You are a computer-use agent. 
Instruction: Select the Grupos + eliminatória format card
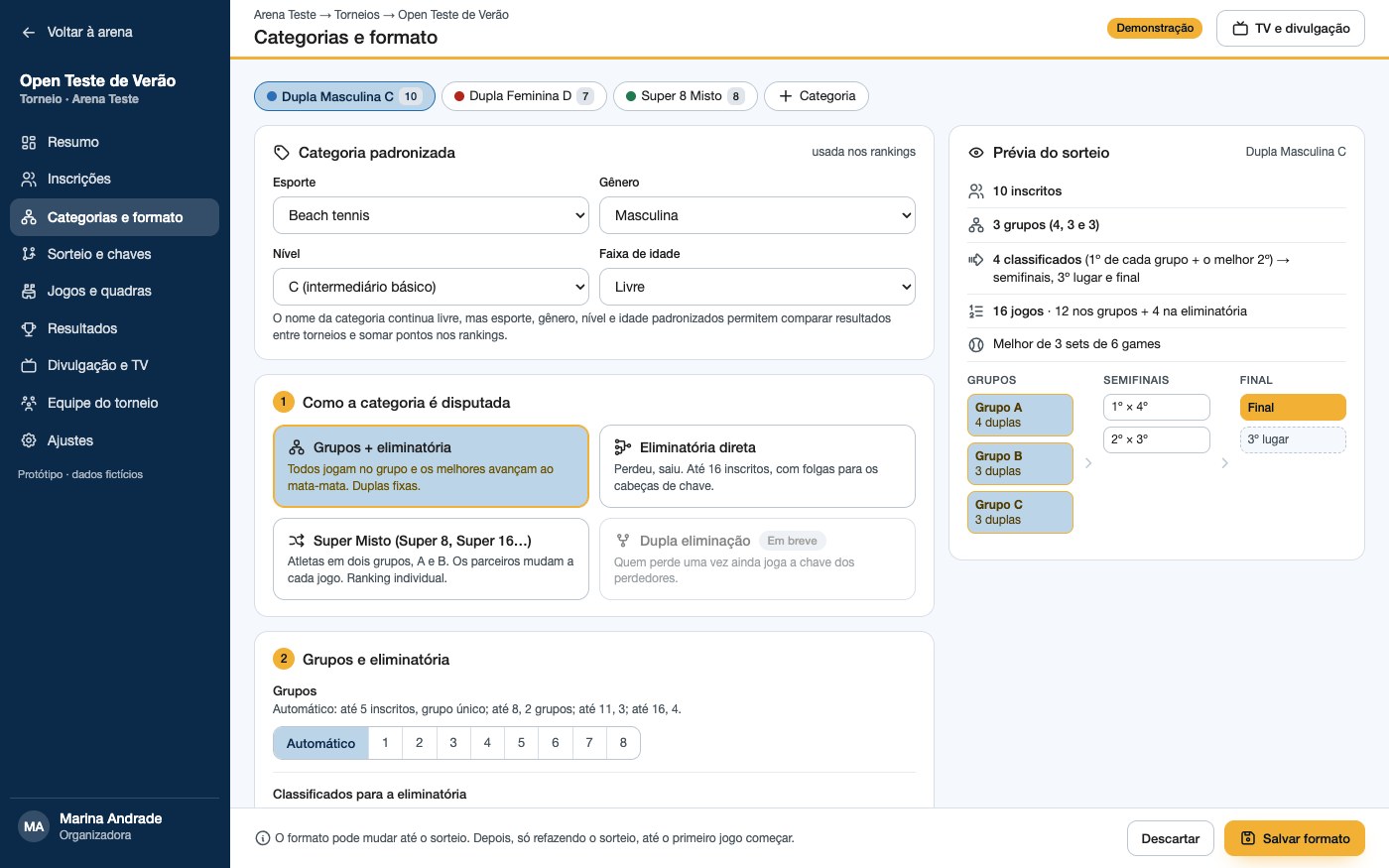click(x=431, y=466)
